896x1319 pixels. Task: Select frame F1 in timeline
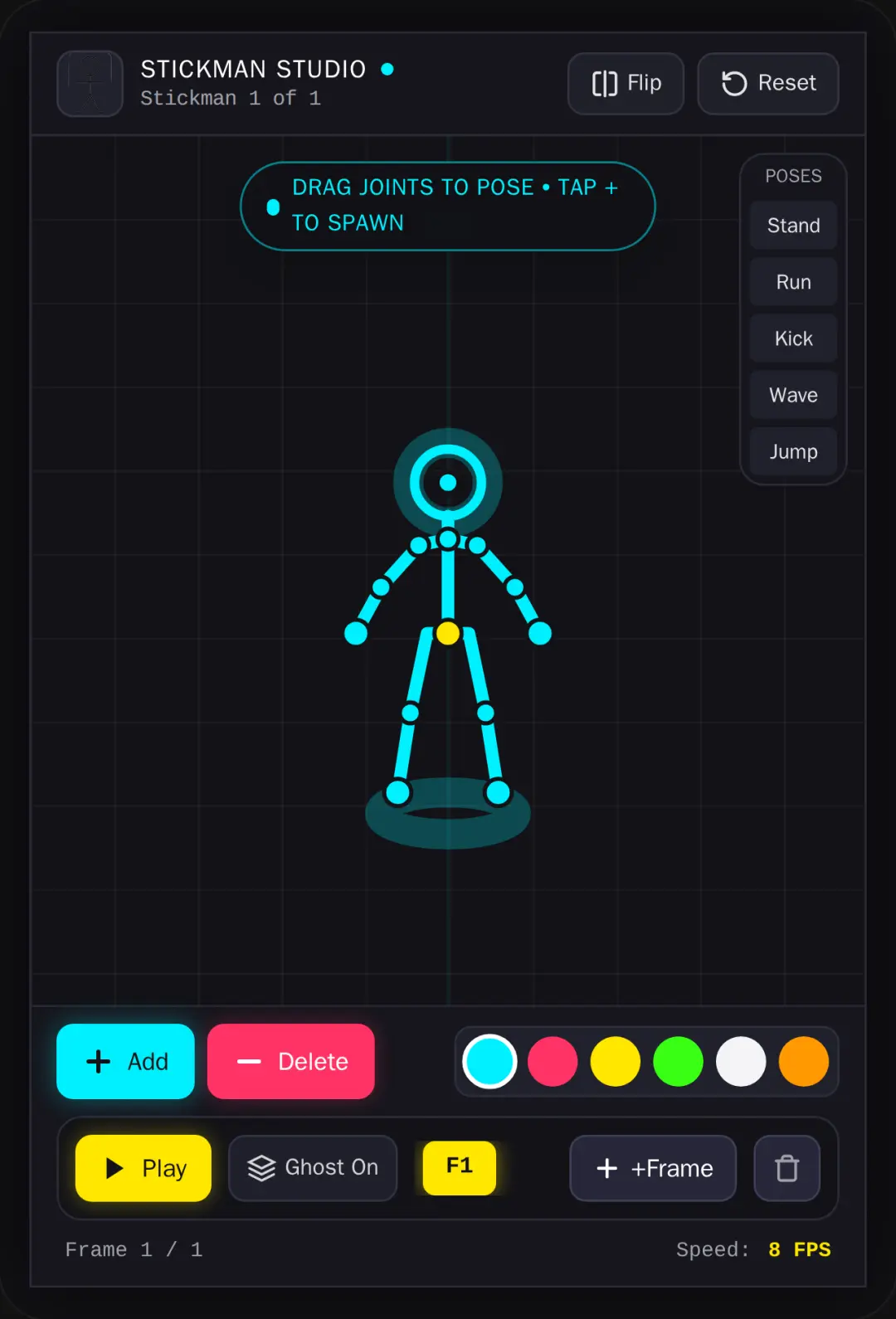(460, 1168)
